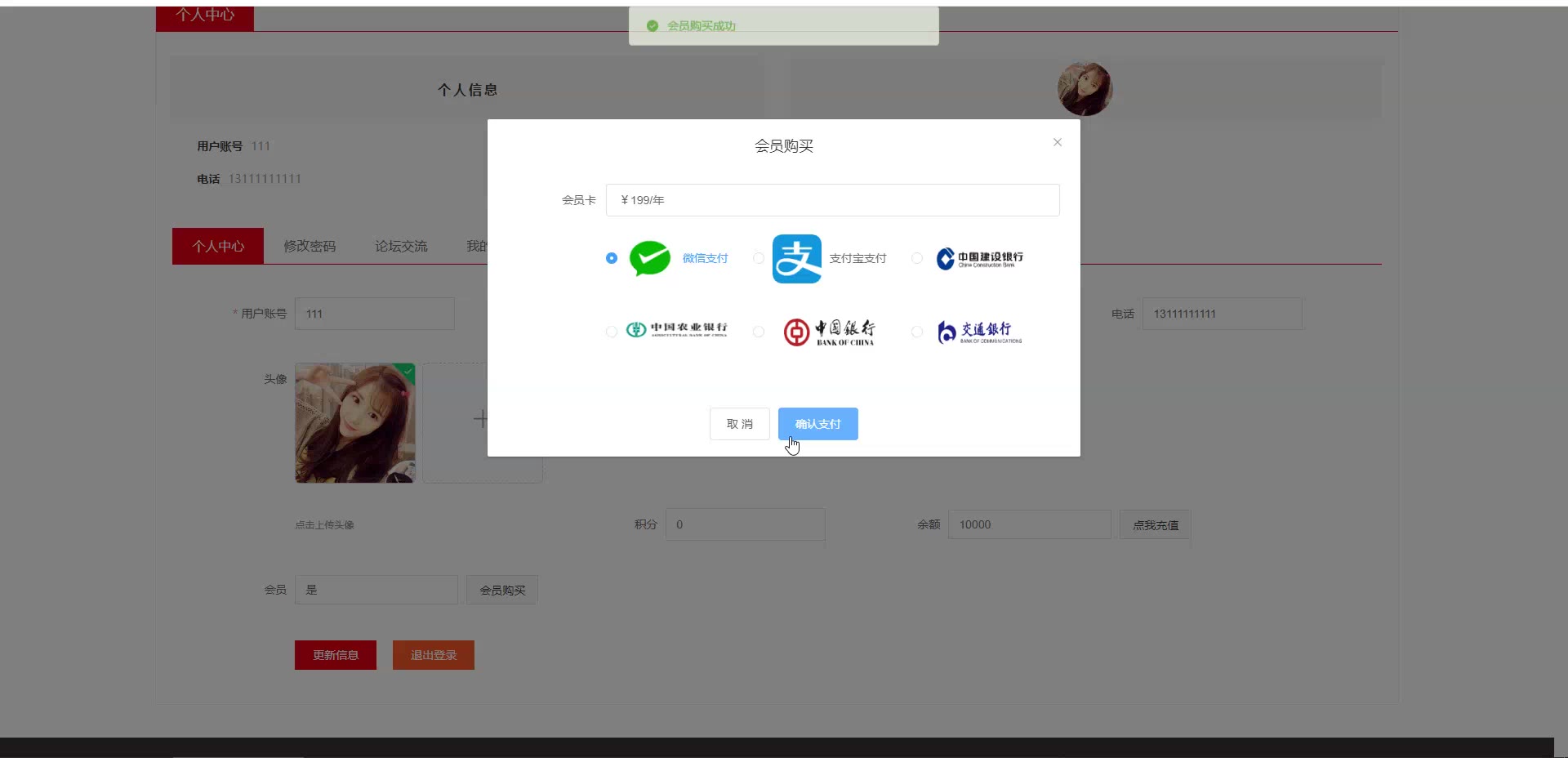Click the round profile avatar at top

(x=1085, y=89)
